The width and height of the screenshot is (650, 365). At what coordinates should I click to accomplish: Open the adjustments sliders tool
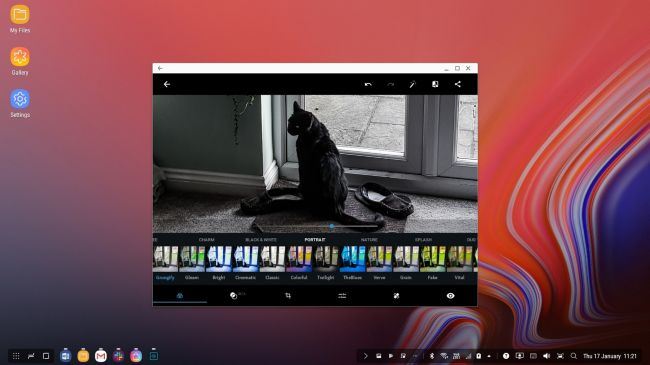click(342, 296)
